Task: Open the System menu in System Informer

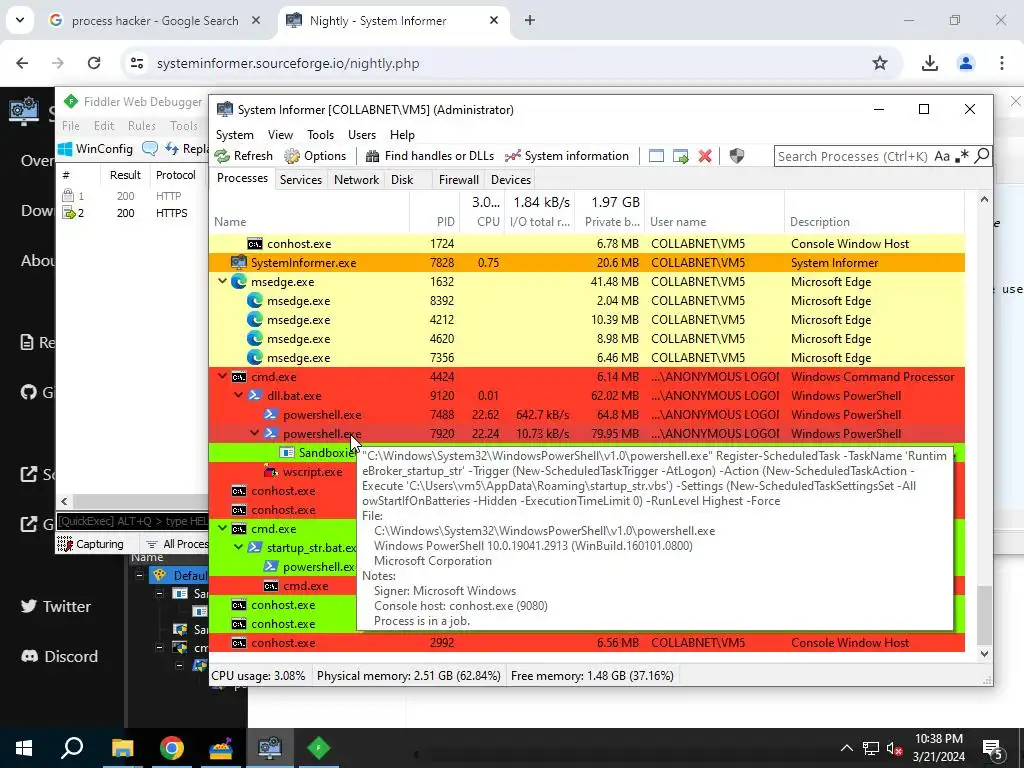Action: pyautogui.click(x=234, y=135)
